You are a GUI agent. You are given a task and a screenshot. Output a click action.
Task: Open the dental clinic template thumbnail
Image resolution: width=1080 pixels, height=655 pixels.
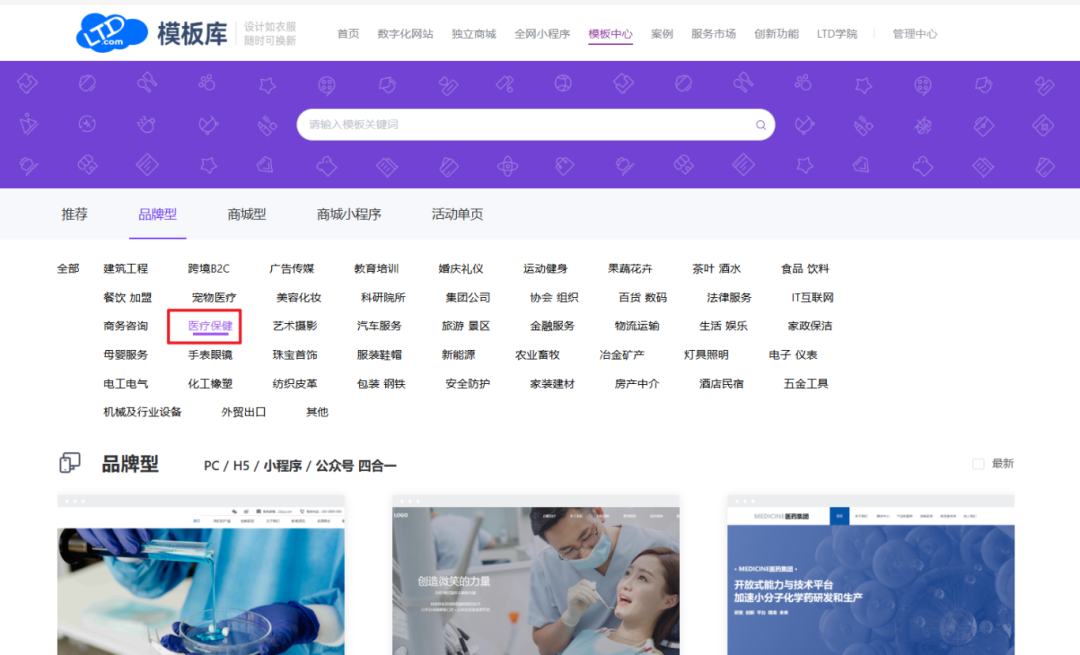(536, 575)
